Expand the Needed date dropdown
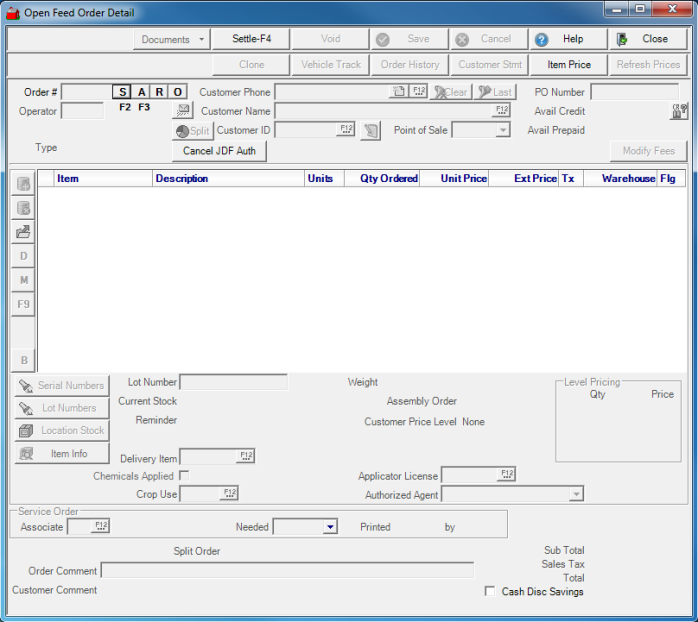This screenshot has height=622, width=698. (x=330, y=527)
